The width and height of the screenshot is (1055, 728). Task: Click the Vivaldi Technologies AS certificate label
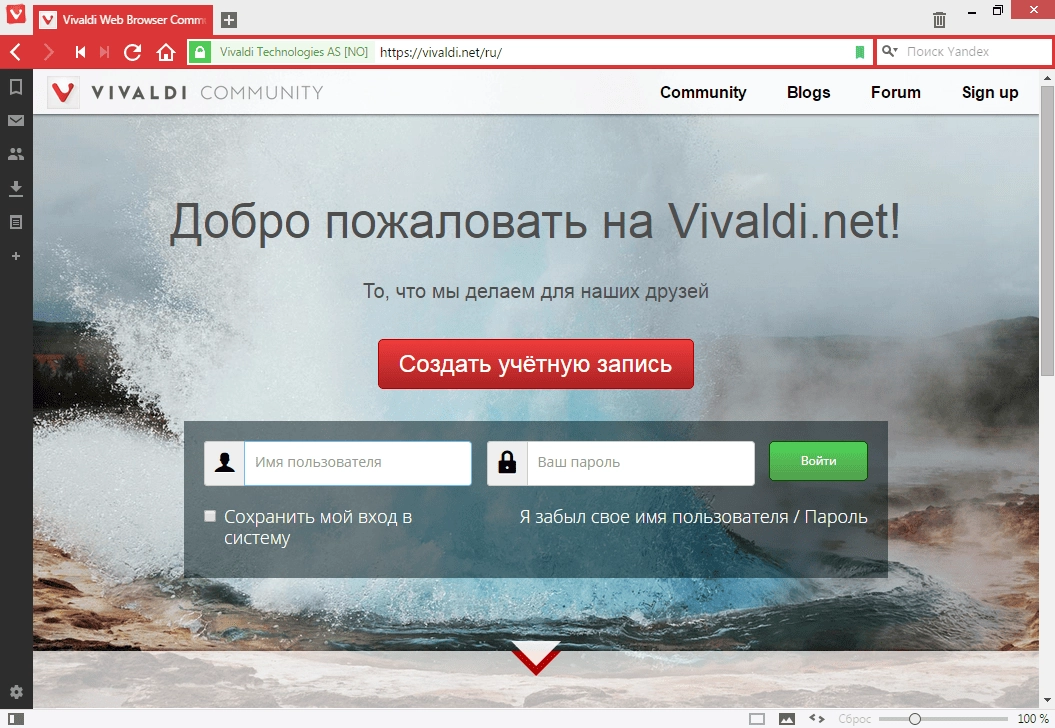[x=293, y=52]
